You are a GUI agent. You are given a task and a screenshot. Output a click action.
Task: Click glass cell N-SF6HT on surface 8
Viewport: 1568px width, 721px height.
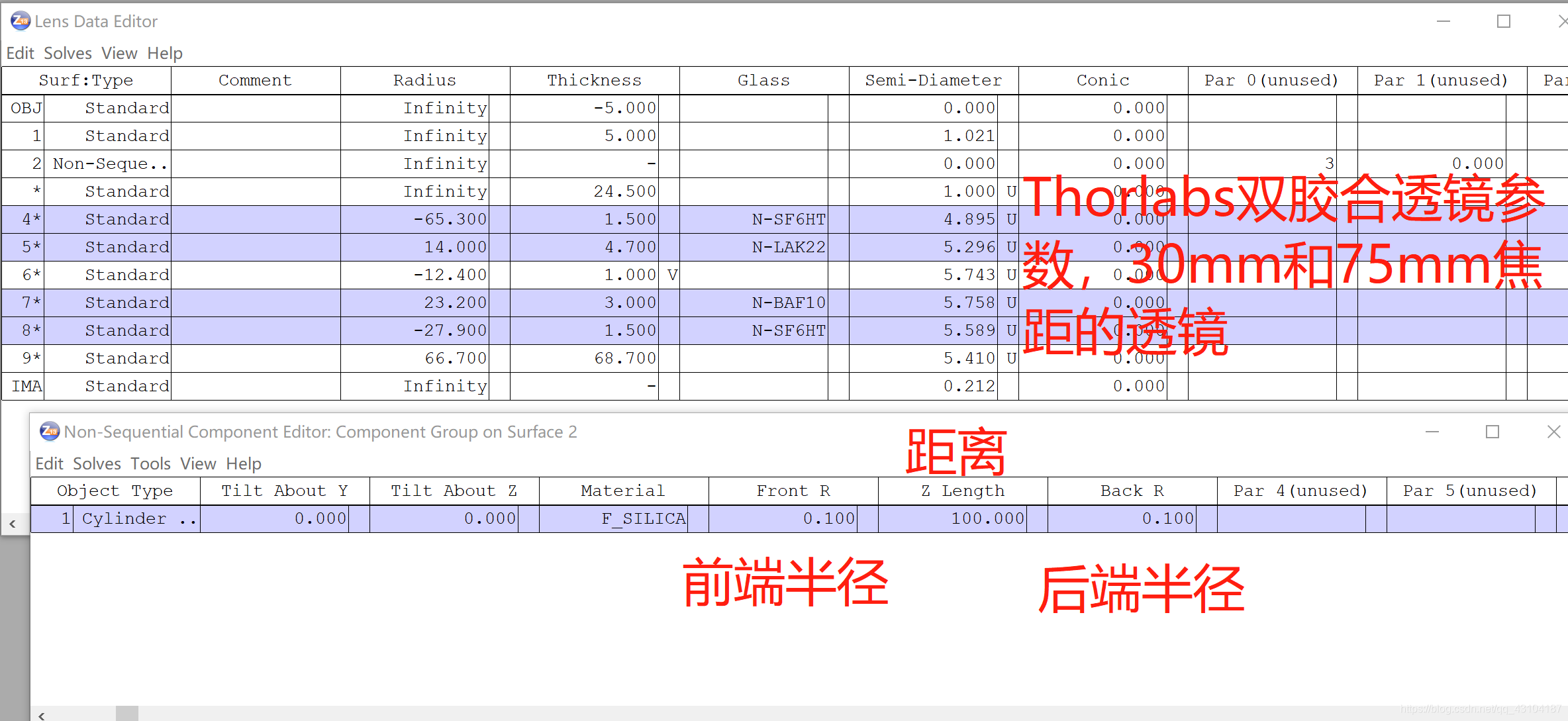click(754, 330)
